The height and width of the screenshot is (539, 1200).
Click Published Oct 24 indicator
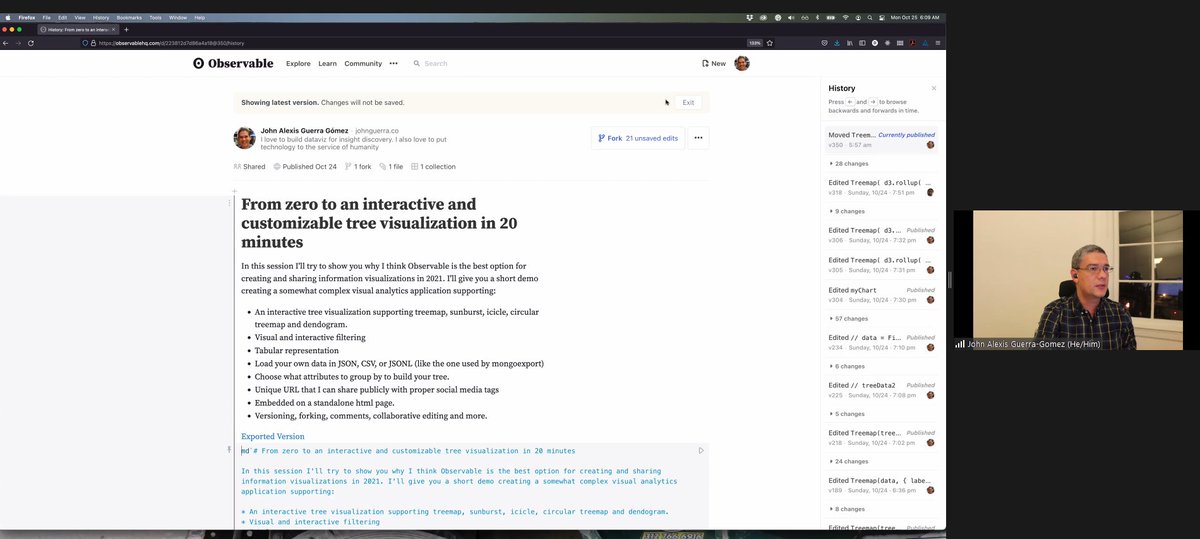[305, 167]
